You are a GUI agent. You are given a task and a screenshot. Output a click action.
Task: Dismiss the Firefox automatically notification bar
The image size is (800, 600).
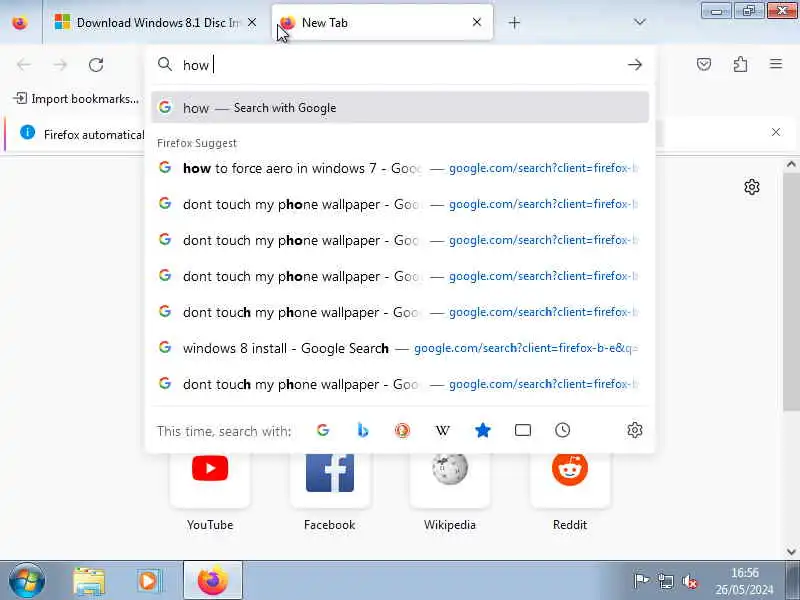(x=776, y=132)
